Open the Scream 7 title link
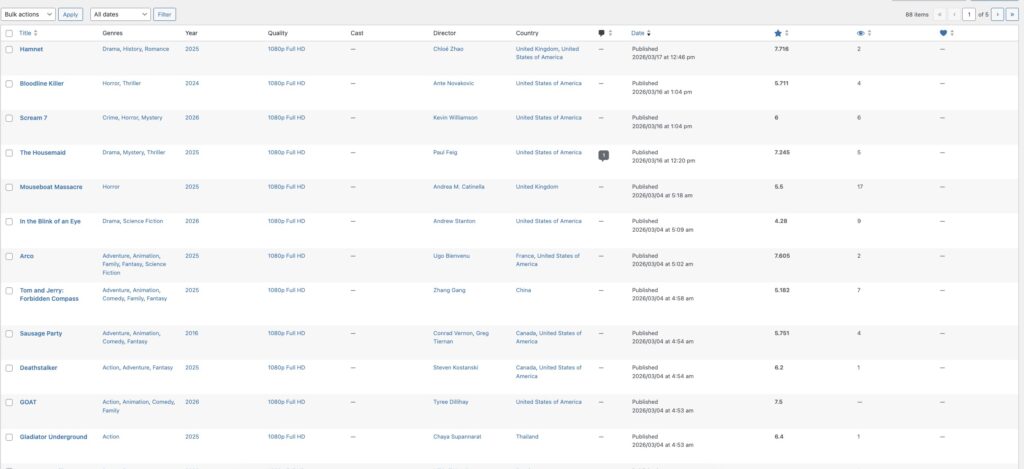The width and height of the screenshot is (1024, 469). 33,118
